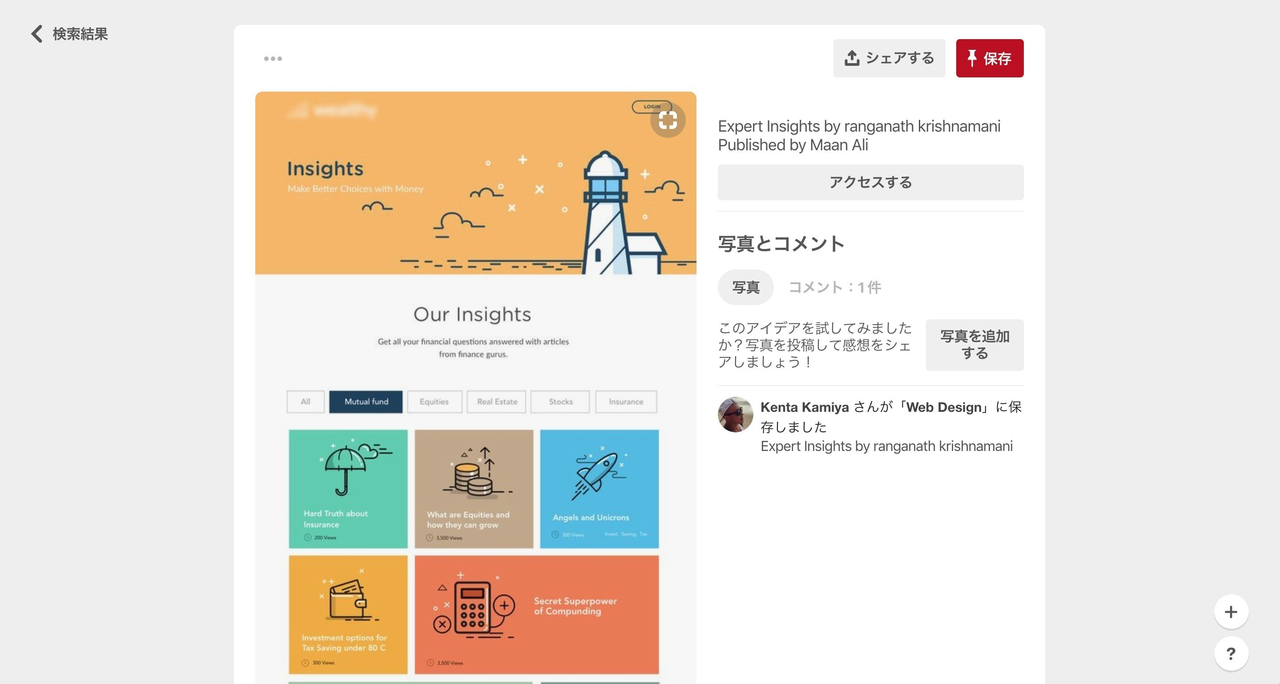Viewport: 1280px width, 684px height.
Task: Switch to the 写真 tab
Action: (745, 286)
